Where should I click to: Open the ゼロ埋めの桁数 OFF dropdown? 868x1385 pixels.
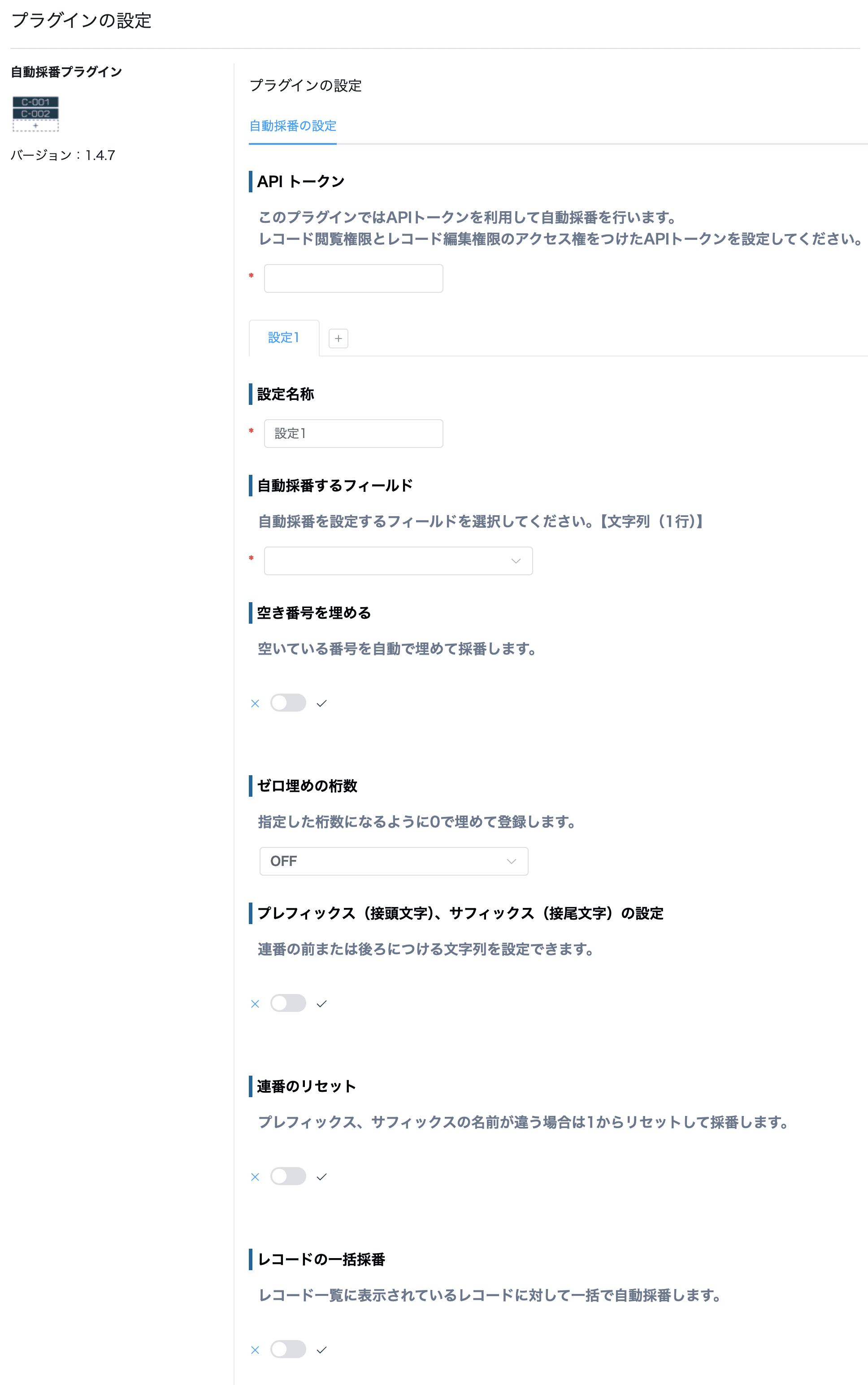click(394, 861)
